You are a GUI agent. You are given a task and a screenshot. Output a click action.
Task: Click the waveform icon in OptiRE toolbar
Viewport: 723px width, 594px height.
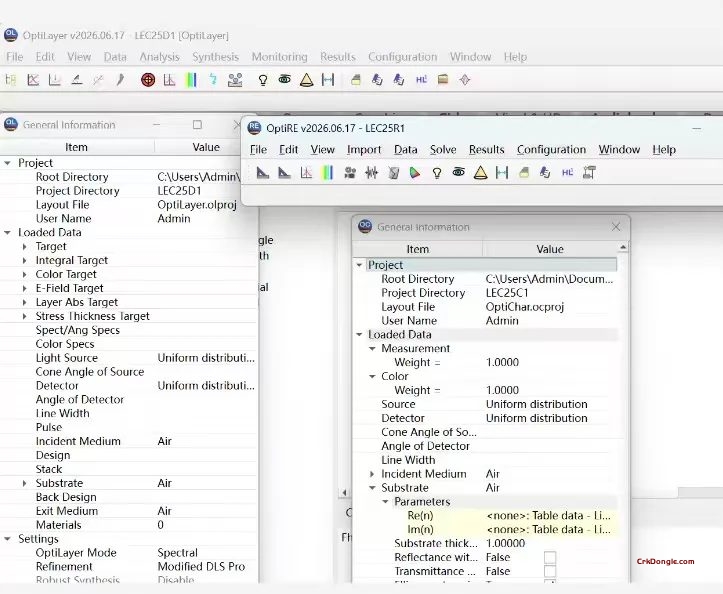(x=371, y=173)
